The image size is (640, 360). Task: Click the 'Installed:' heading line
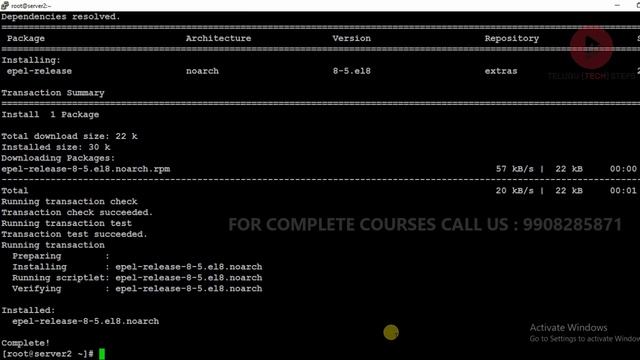28,311
